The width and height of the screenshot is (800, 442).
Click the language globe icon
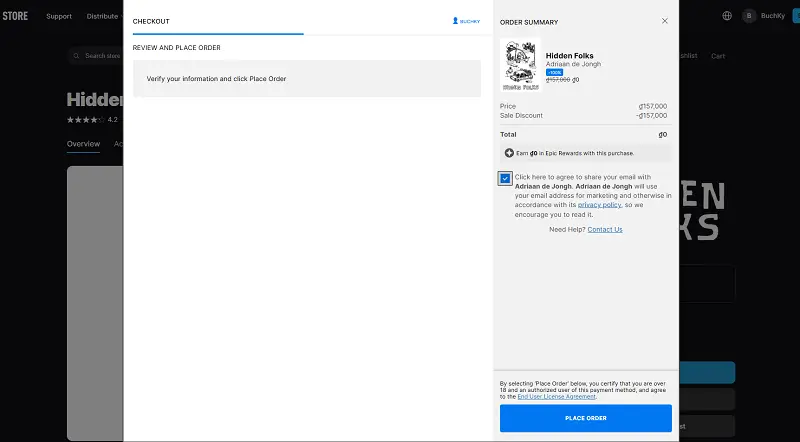726,16
